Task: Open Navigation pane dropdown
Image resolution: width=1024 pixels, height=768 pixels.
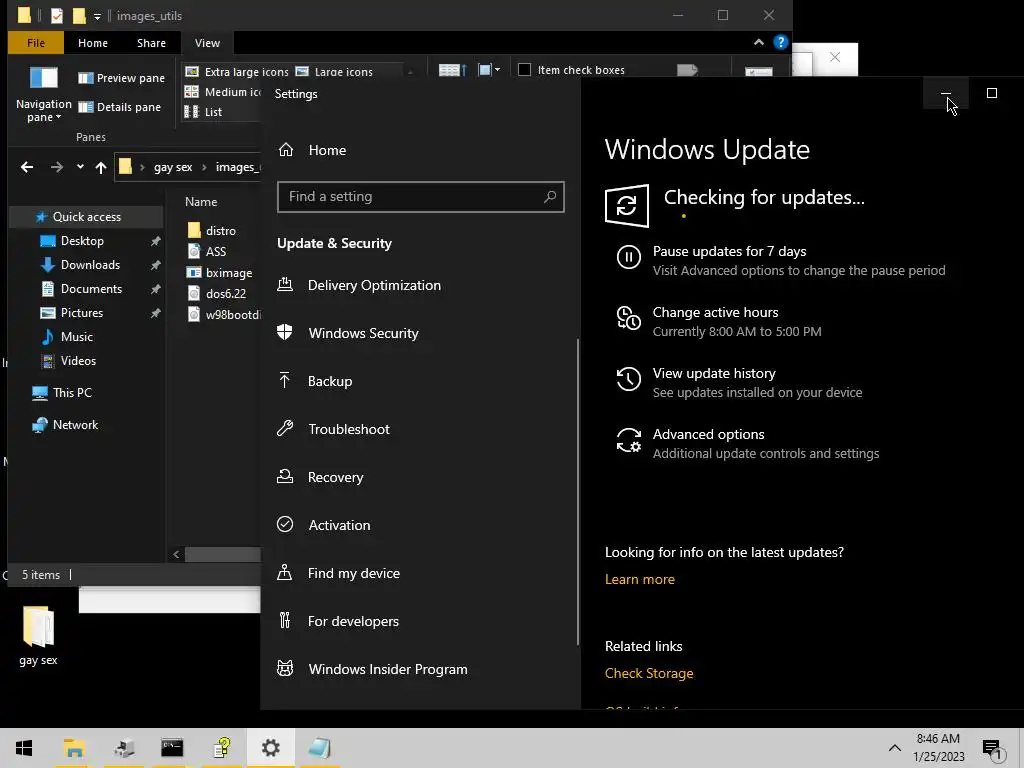Action: 44,96
